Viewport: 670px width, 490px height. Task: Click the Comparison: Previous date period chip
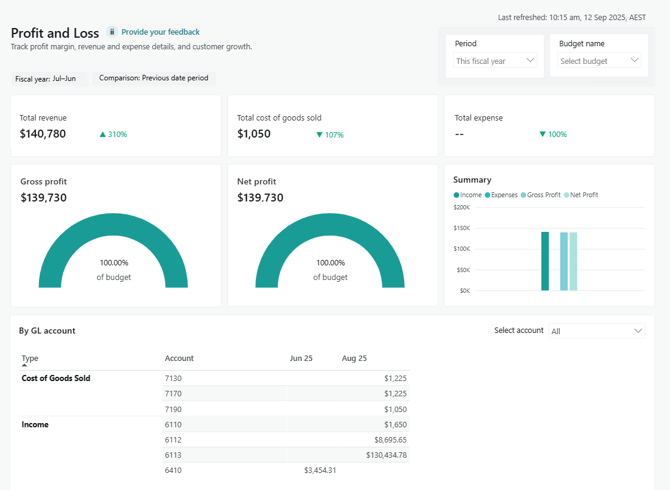click(x=154, y=78)
